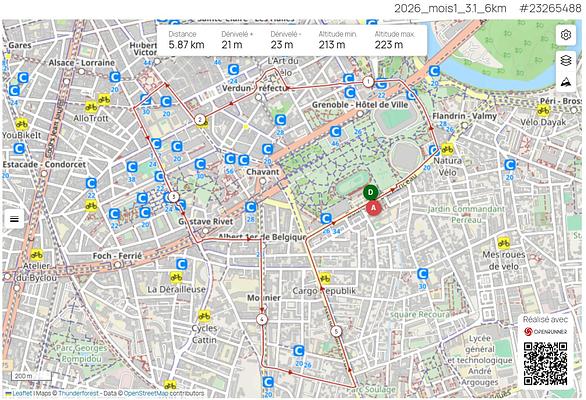This screenshot has height=400, width=586.
Task: Select kilometer marker 2 on the route
Action: (x=200, y=120)
